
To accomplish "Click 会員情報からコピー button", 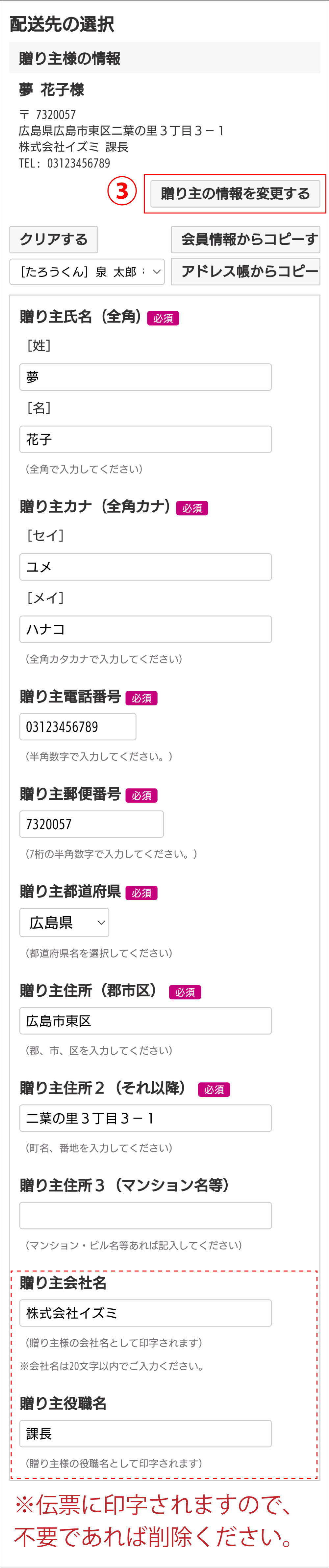I will (x=246, y=239).
